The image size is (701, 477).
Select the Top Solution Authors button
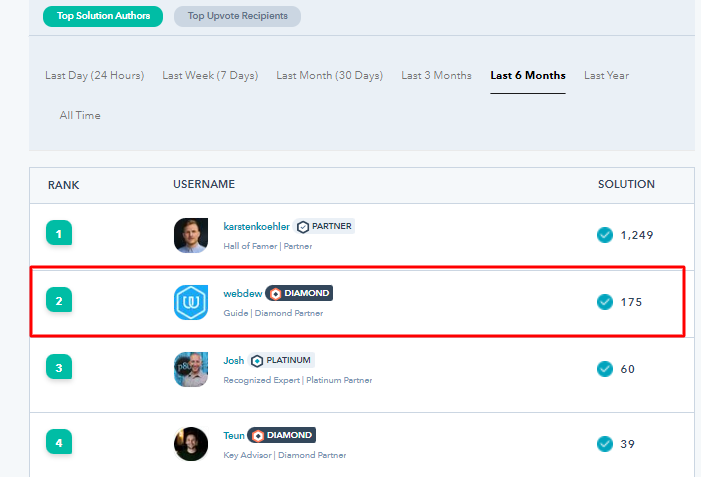point(103,16)
